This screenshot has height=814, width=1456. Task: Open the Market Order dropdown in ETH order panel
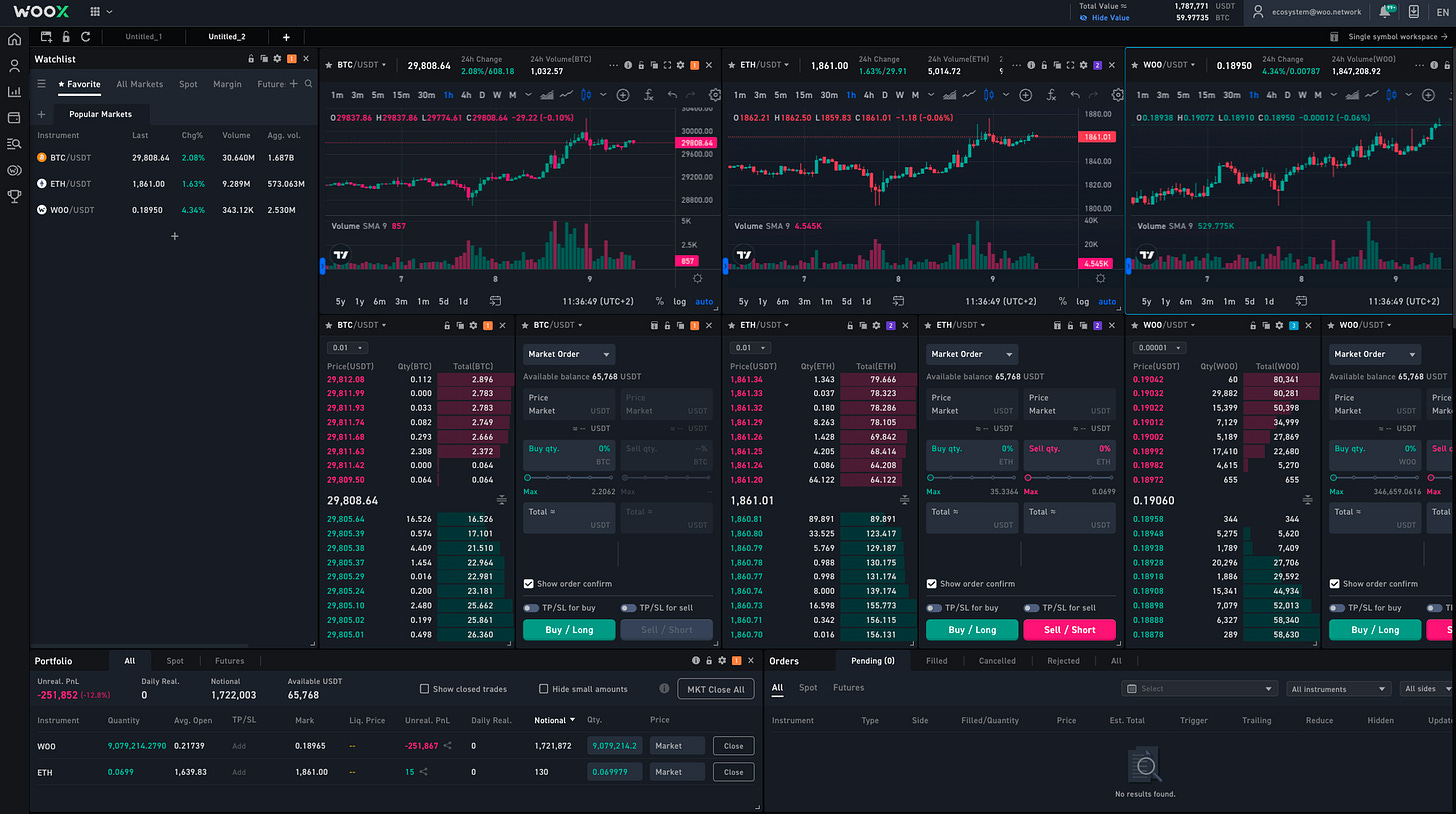pyautogui.click(x=972, y=354)
